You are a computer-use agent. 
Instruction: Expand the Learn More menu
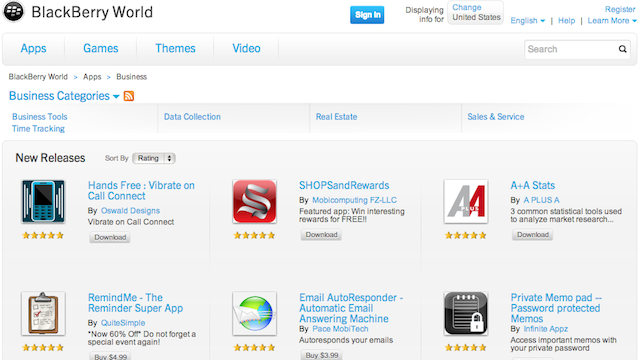(612, 21)
